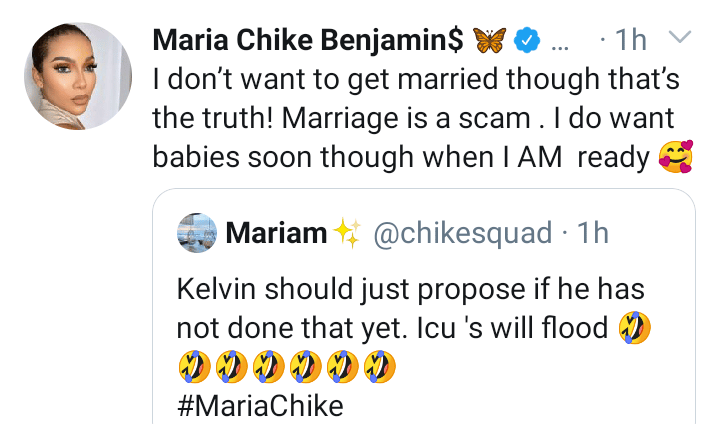Click third emoji in the six-laughing-emoji row
This screenshot has width=720, height=424.
[x=269, y=367]
